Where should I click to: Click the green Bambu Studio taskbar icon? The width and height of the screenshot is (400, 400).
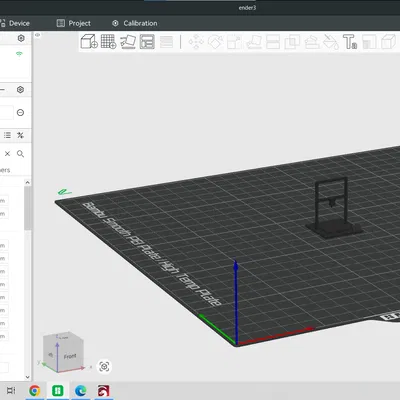pos(58,390)
